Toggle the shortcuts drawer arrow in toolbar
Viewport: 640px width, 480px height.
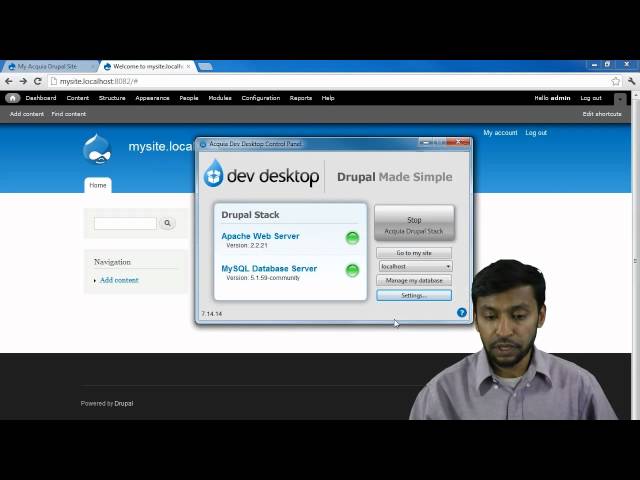coord(620,99)
